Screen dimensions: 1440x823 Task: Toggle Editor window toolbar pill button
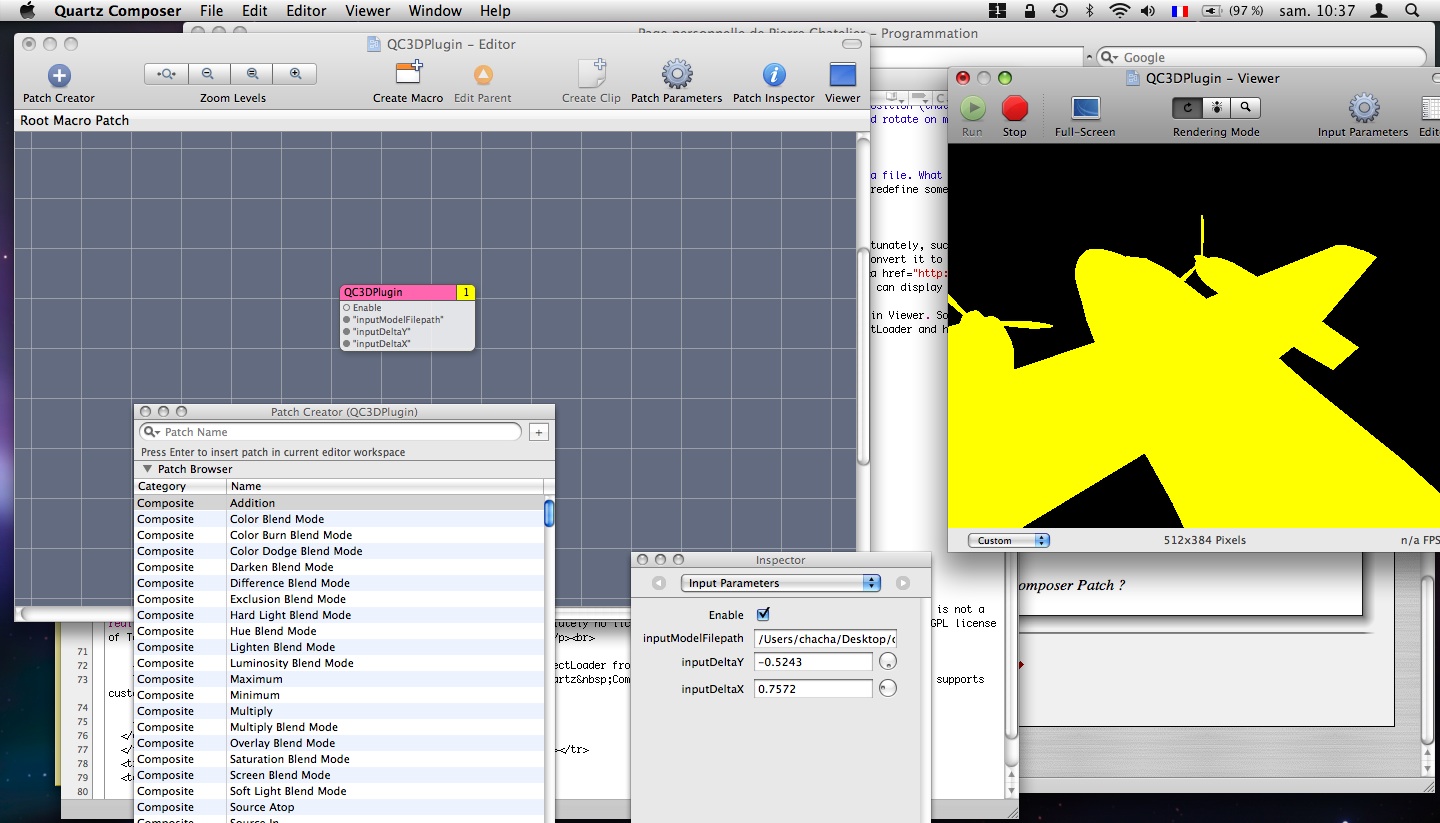[852, 44]
